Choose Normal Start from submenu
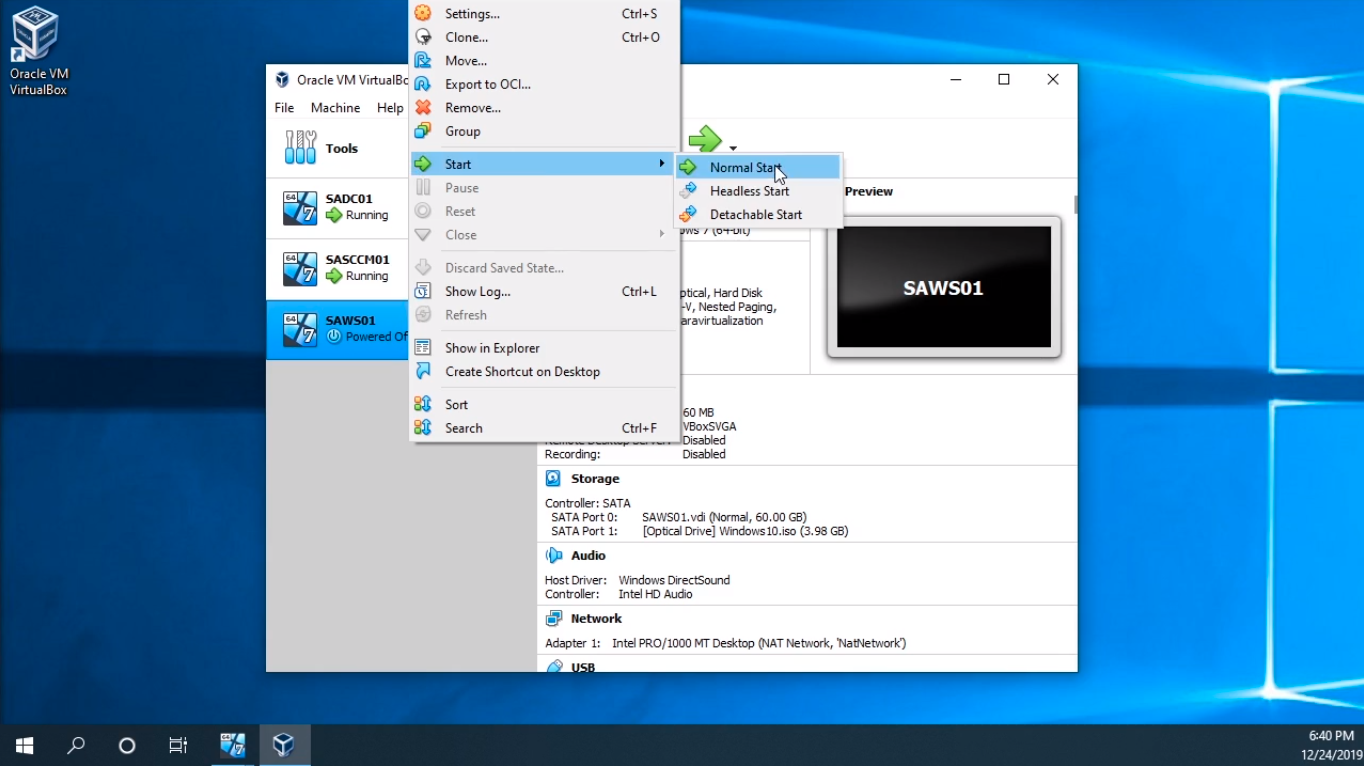This screenshot has height=766, width=1364. coord(745,168)
